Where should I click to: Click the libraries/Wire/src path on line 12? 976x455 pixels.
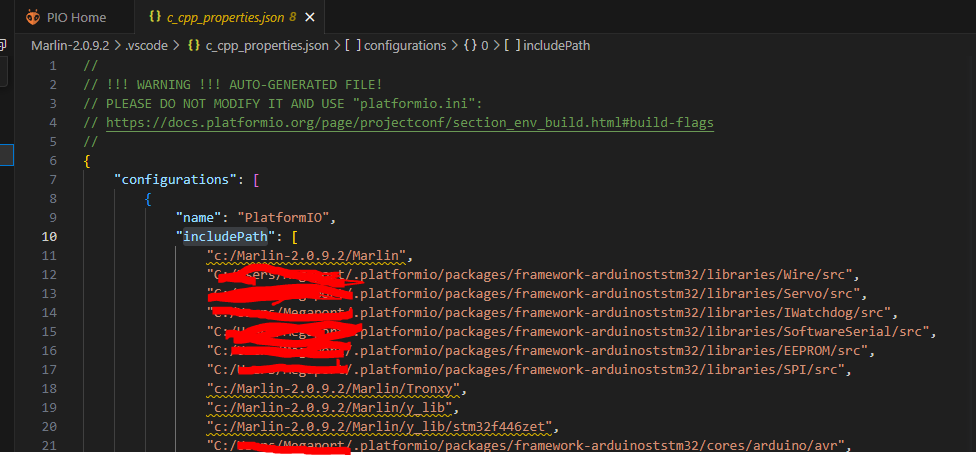(530, 274)
